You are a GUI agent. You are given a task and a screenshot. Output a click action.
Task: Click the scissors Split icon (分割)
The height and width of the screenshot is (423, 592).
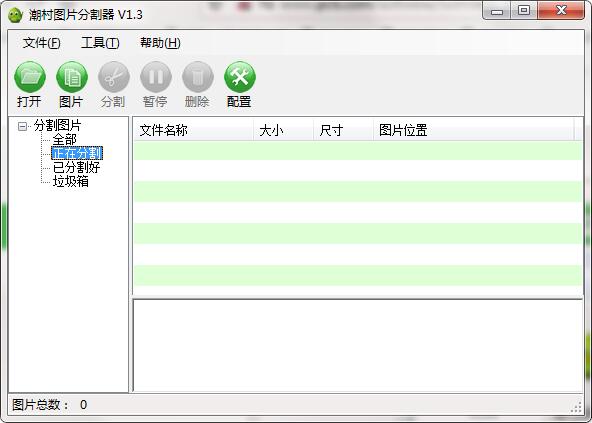pyautogui.click(x=114, y=77)
